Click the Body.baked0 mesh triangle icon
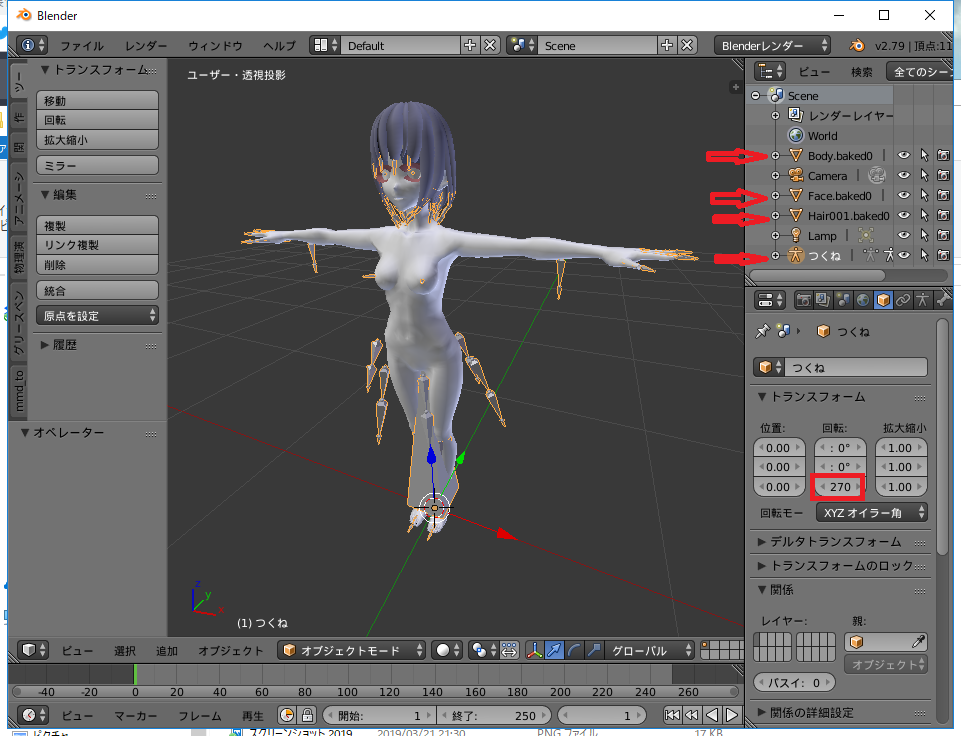Image resolution: width=961 pixels, height=736 pixels. click(x=796, y=156)
